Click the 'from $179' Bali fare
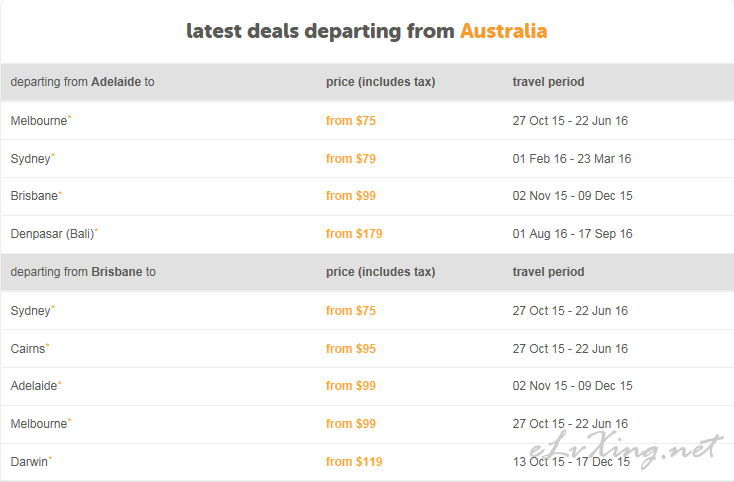Viewport: 734px width, 482px height. [x=354, y=234]
